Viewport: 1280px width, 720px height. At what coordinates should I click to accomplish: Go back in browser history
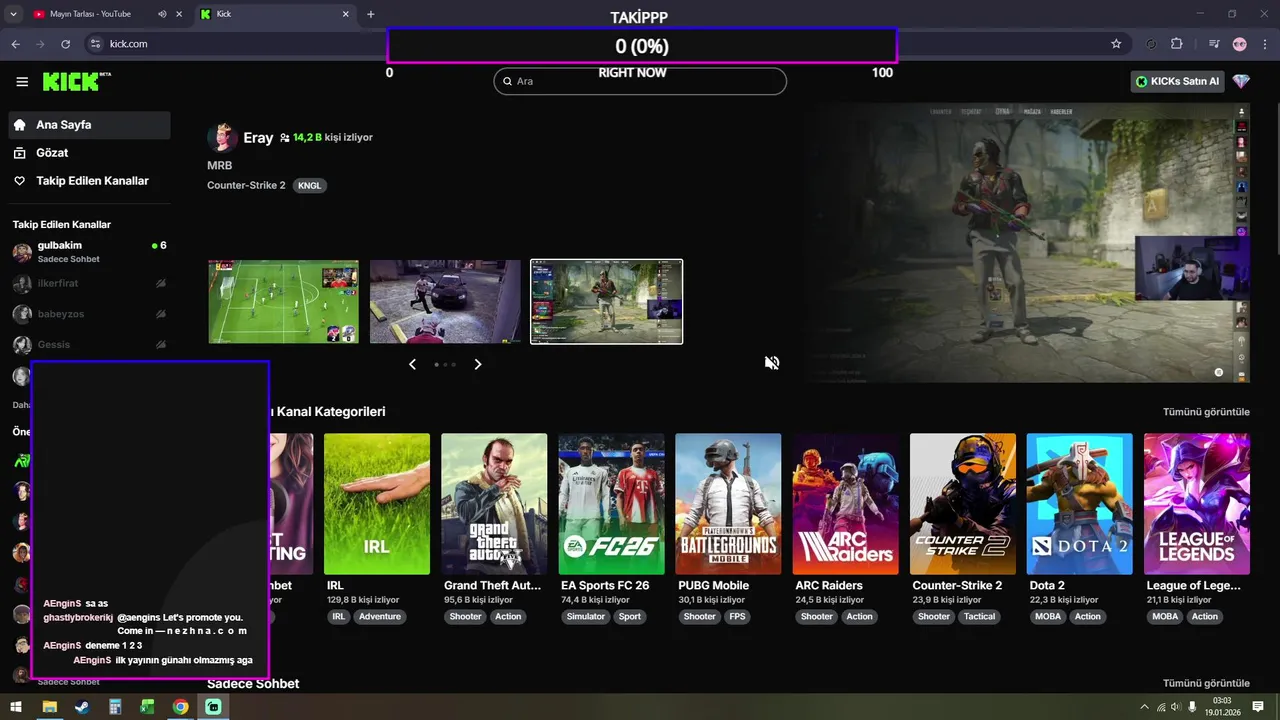pos(15,44)
